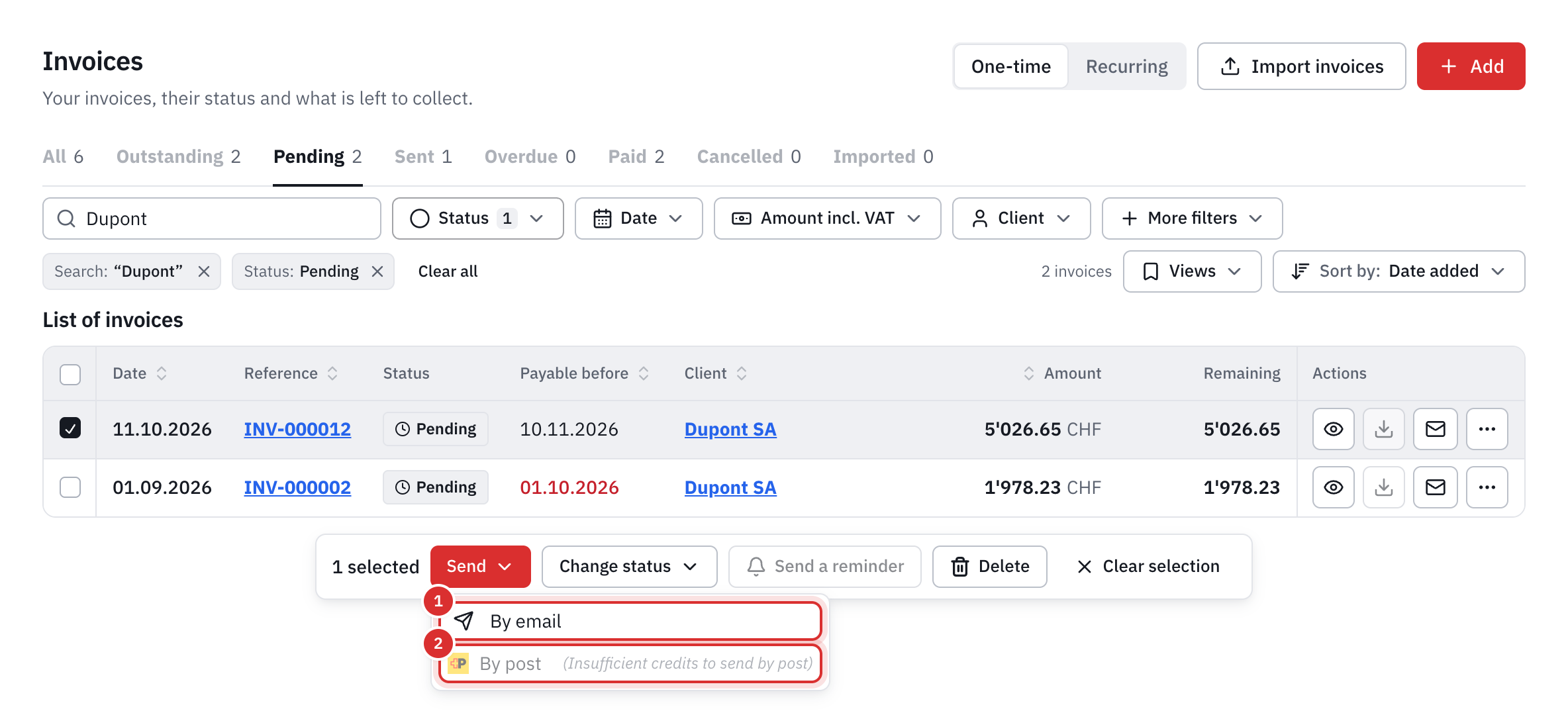This screenshot has width=1568, height=715.
Task: Remove the Search "Dupont" filter chip
Action: pos(204,271)
